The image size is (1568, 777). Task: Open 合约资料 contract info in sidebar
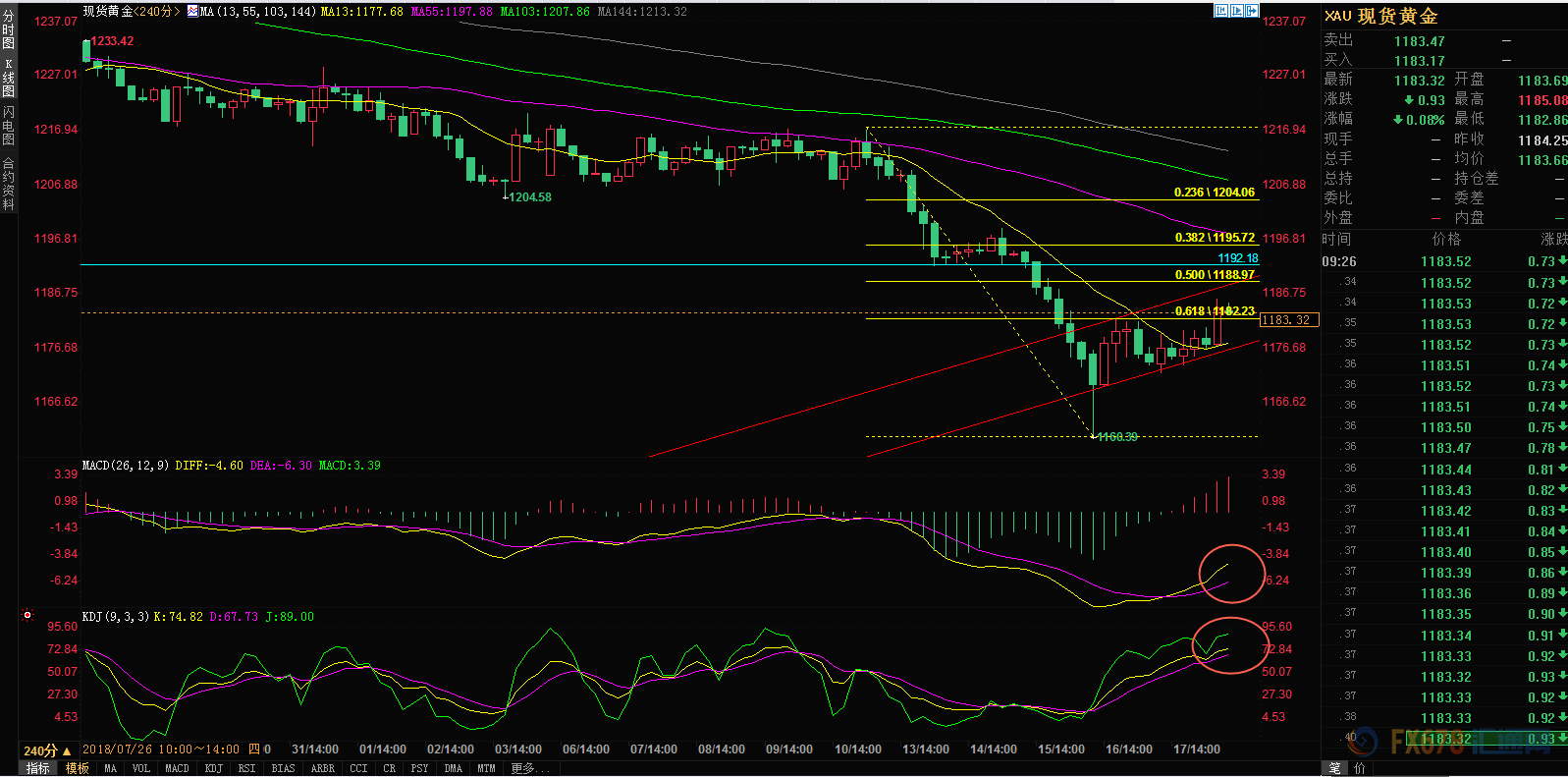point(9,184)
